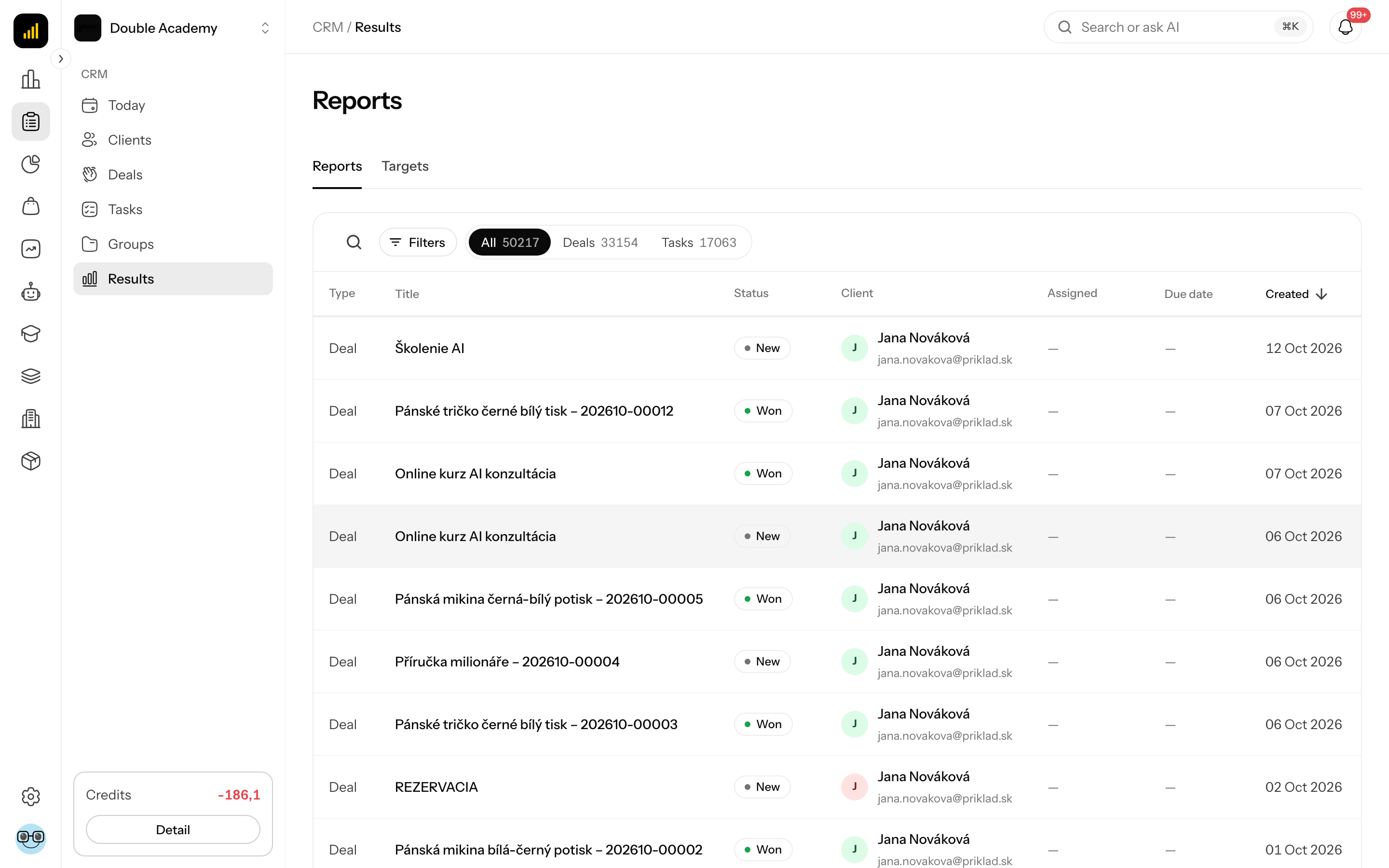Open the pie chart analytics icon
Image resolution: width=1389 pixels, height=868 pixels.
coord(30,164)
